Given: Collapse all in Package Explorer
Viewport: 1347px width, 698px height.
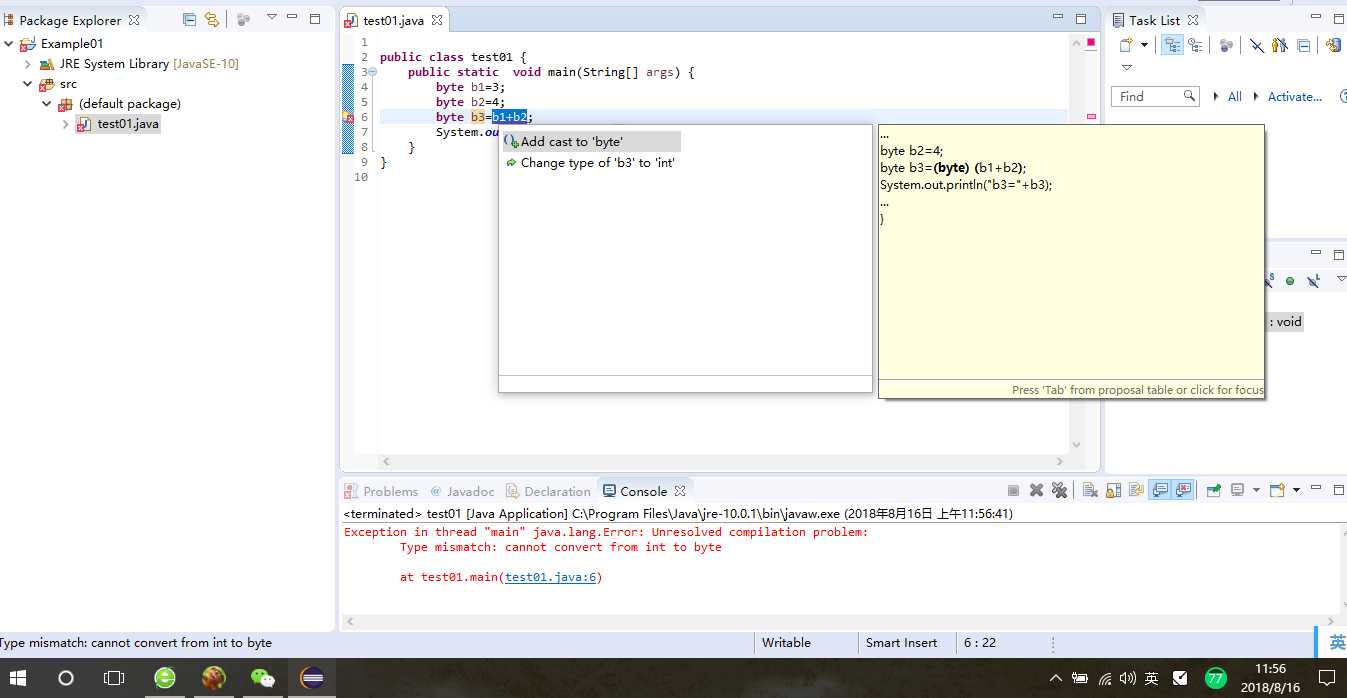Looking at the screenshot, I should pos(189,19).
